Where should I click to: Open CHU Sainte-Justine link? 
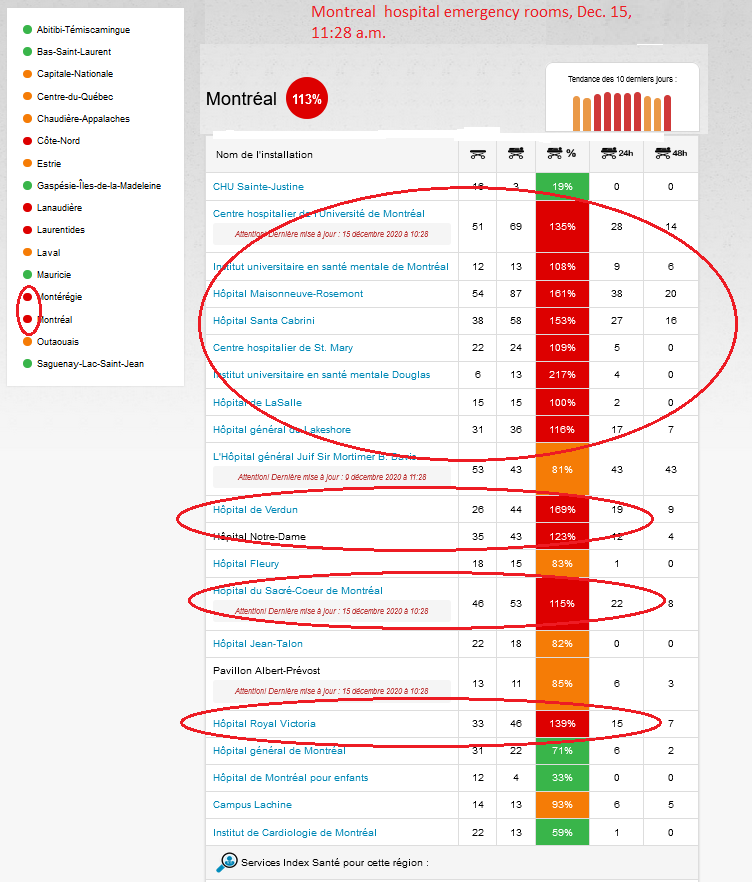[258, 186]
